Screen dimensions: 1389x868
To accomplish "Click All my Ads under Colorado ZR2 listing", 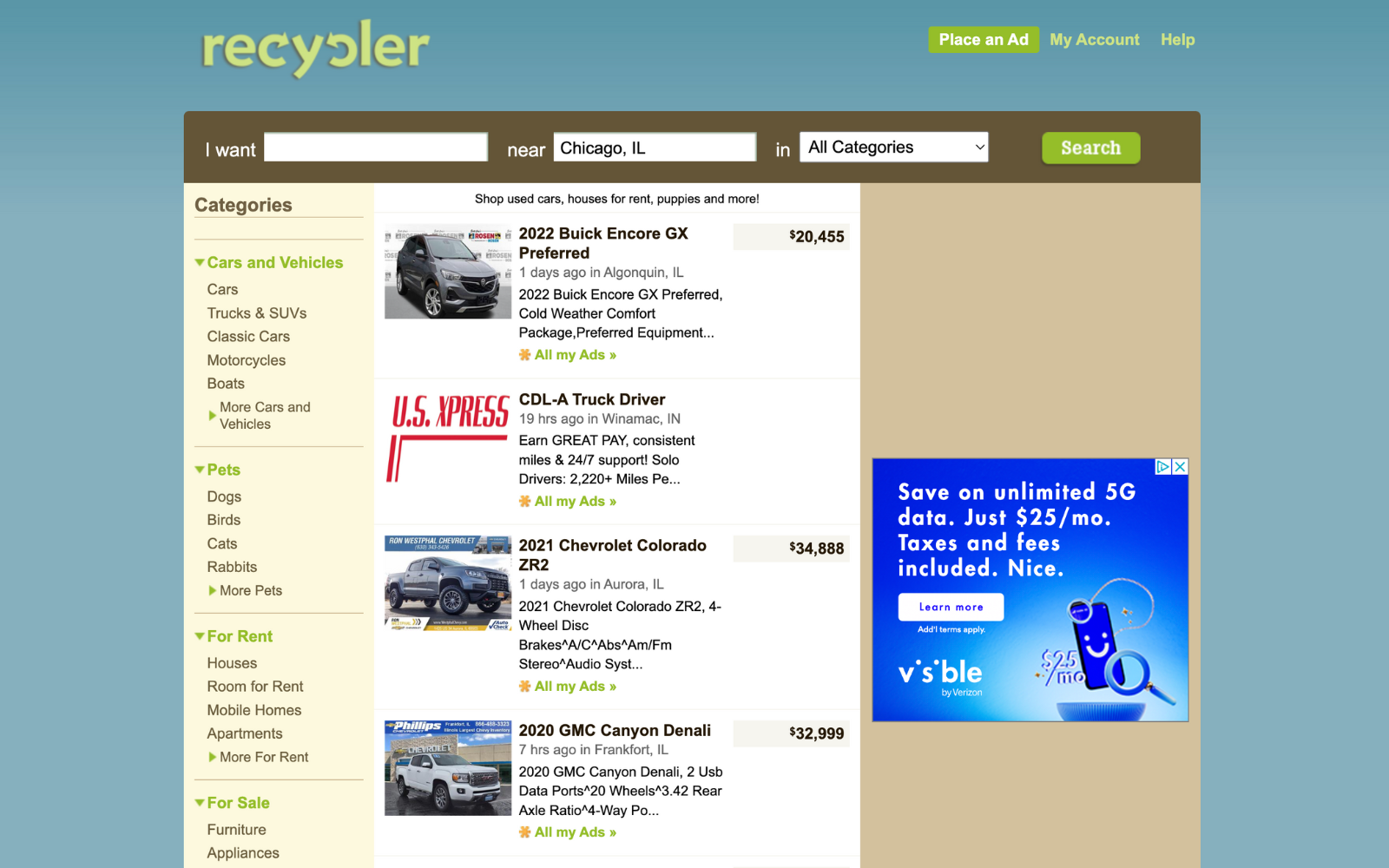I will pos(576,687).
